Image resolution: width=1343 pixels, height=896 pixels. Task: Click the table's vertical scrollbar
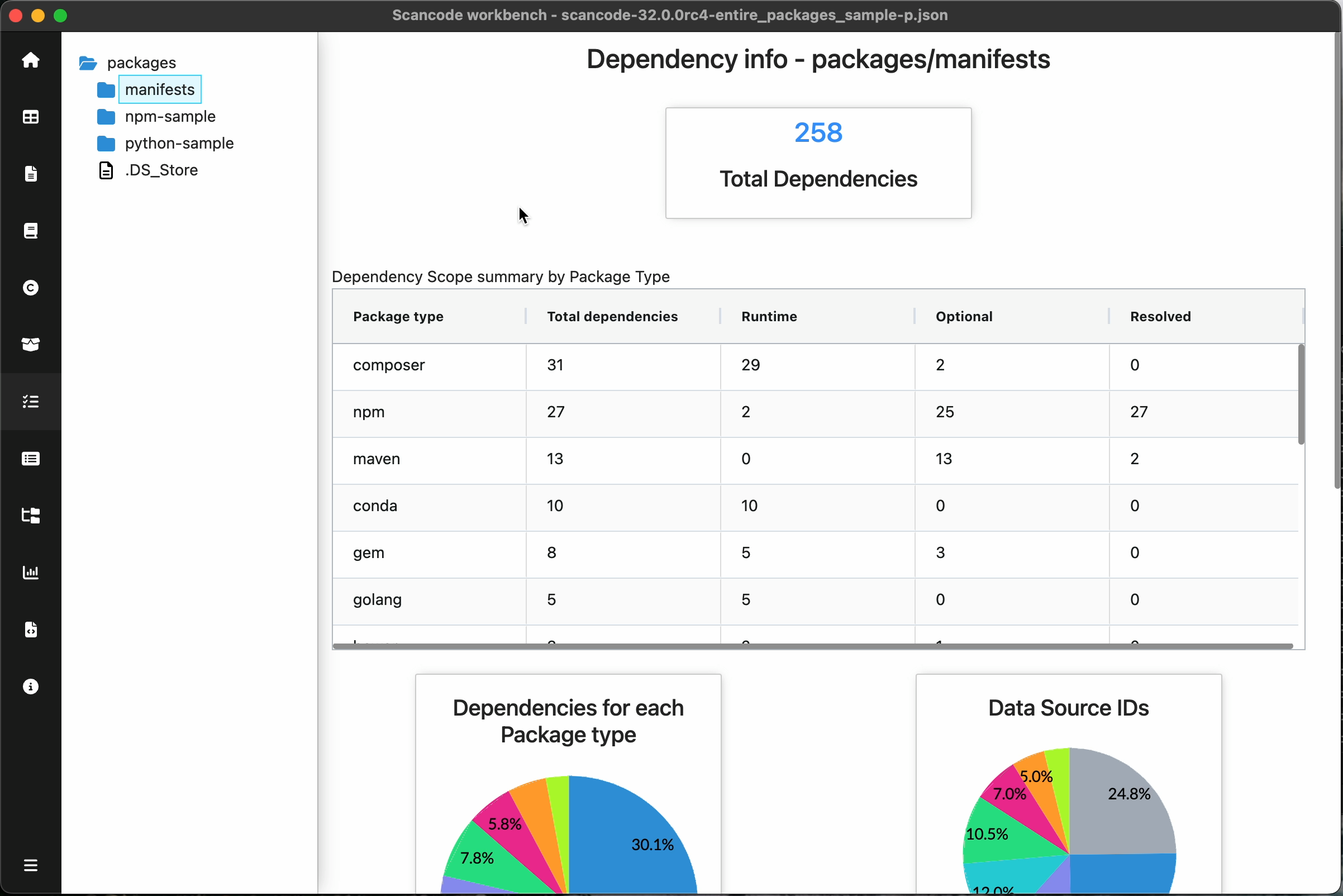tap(1301, 394)
